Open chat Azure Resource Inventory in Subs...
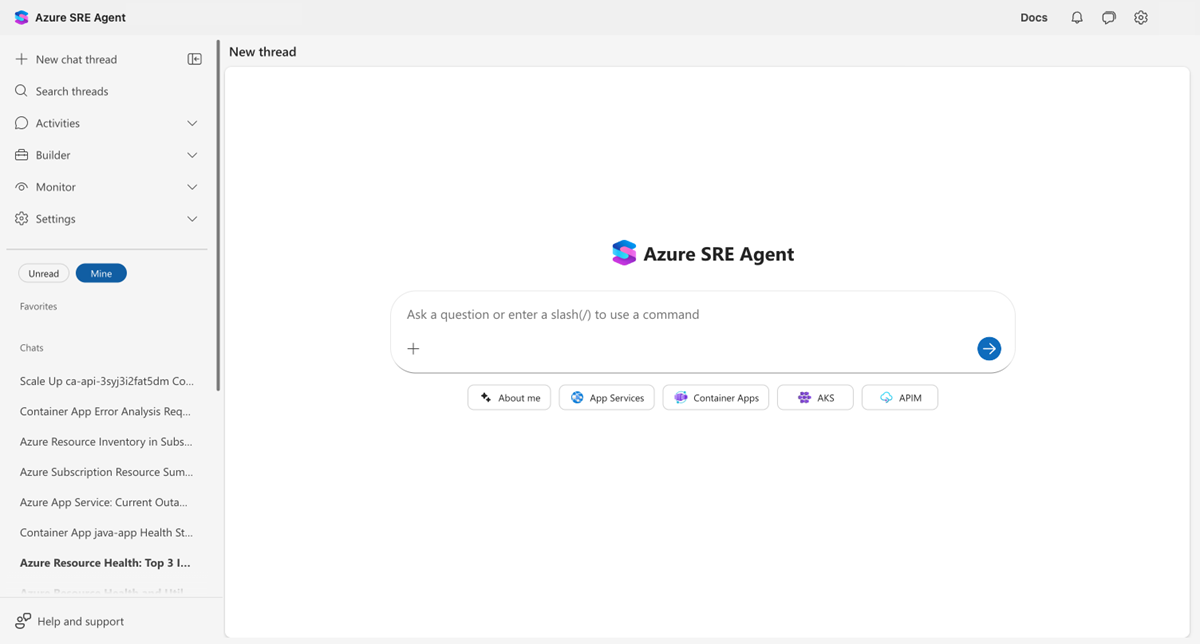The image size is (1200, 644). (x=106, y=441)
